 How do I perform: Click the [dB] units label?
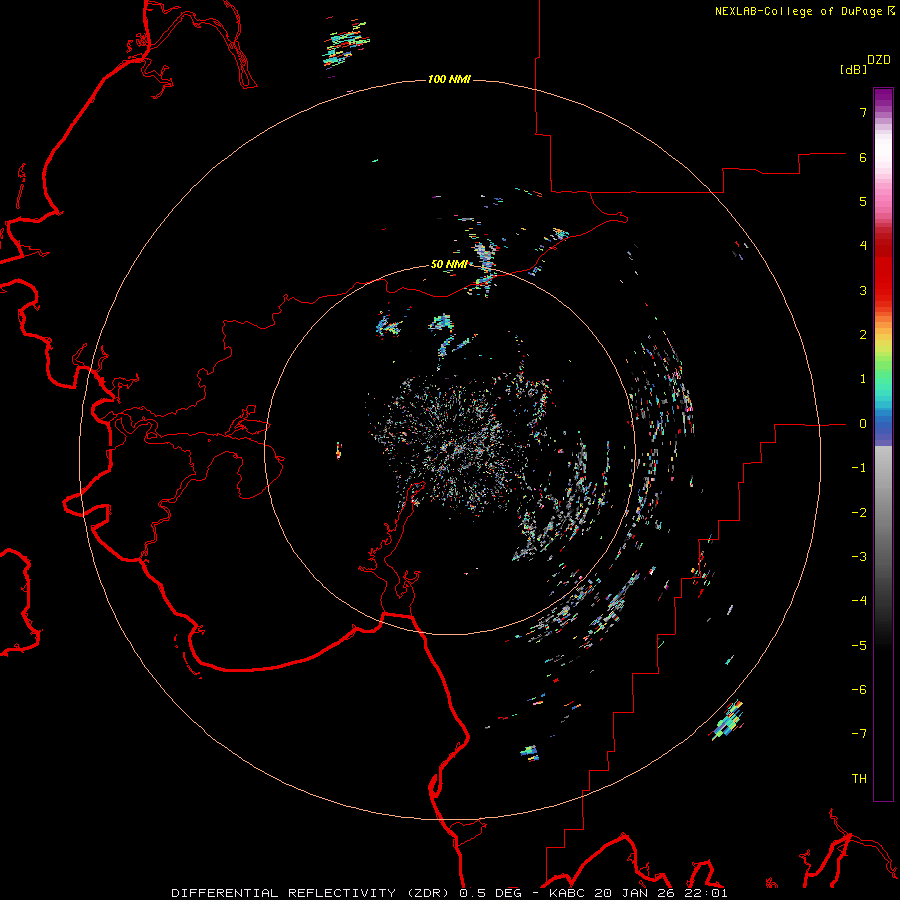click(854, 69)
